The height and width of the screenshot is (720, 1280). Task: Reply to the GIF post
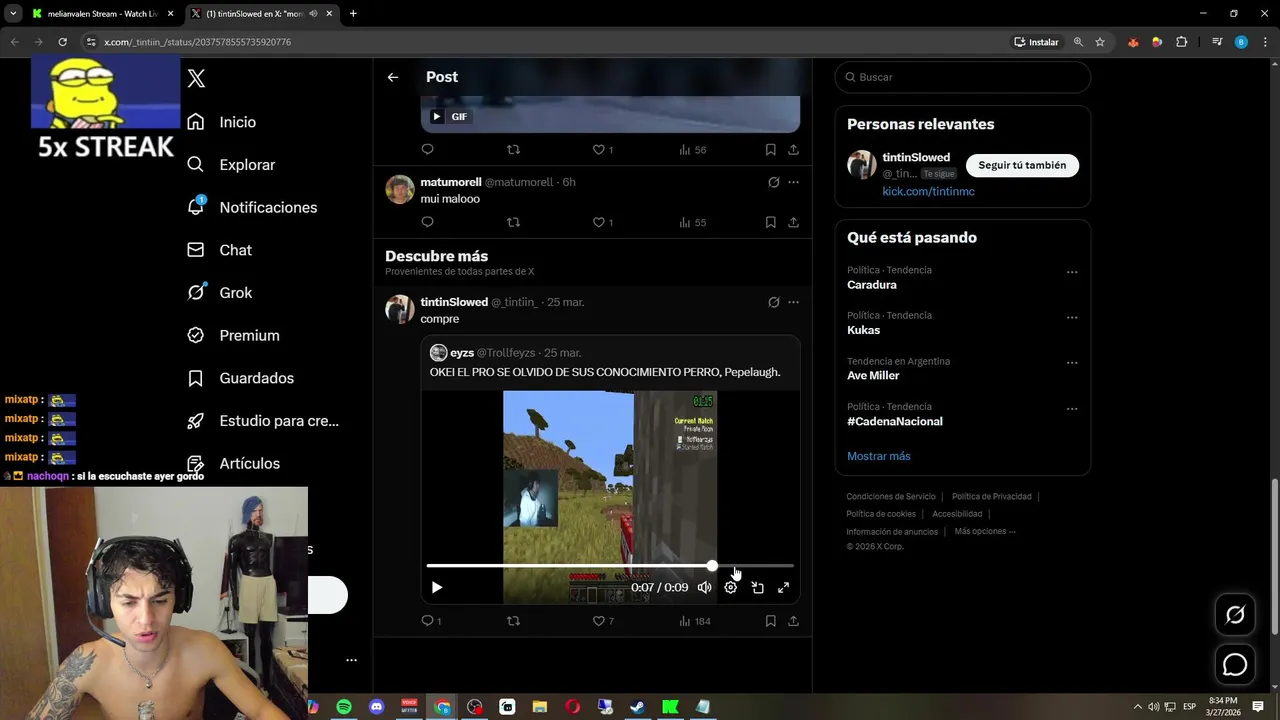427,150
